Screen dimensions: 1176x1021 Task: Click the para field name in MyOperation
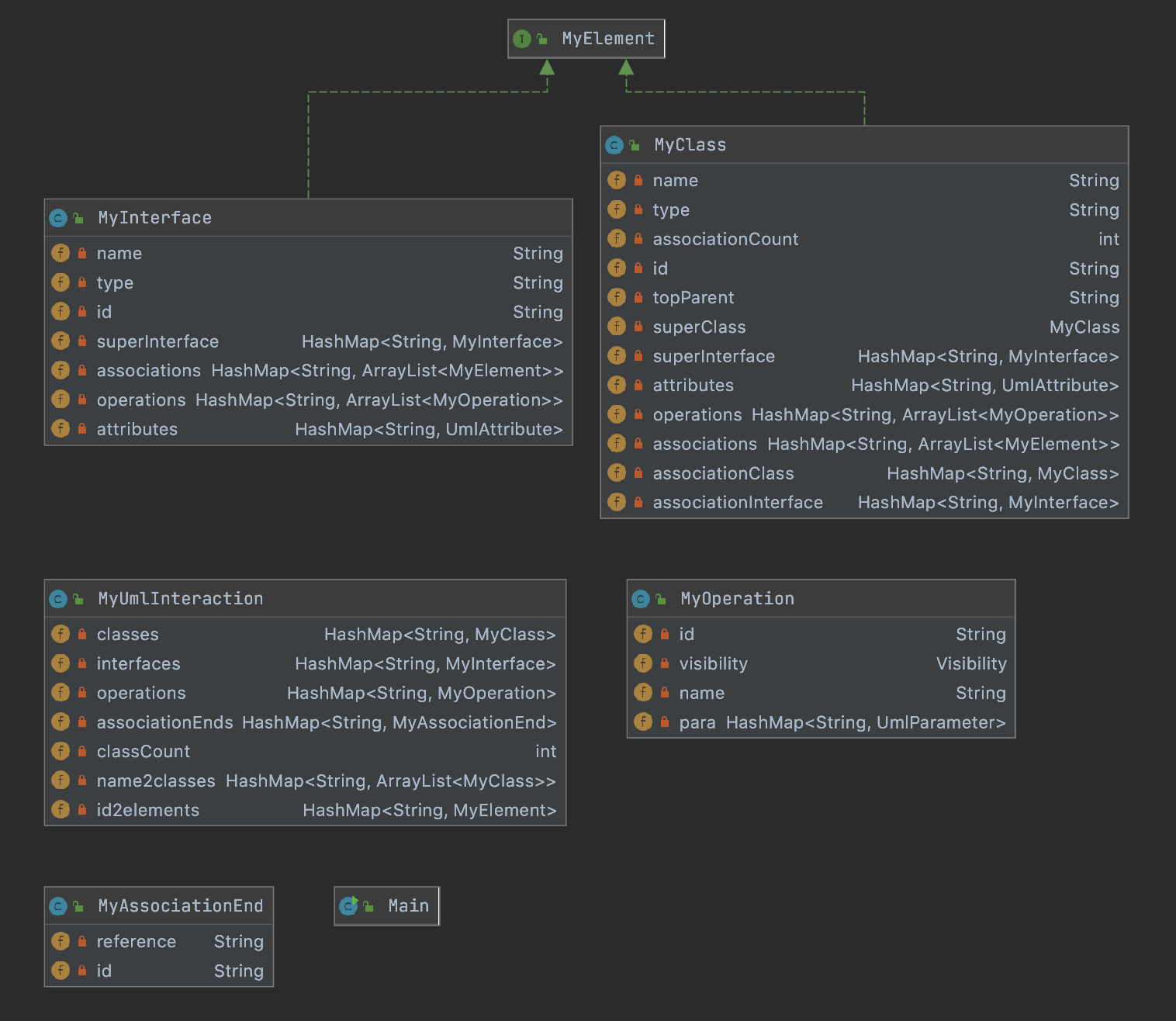pyautogui.click(x=697, y=723)
